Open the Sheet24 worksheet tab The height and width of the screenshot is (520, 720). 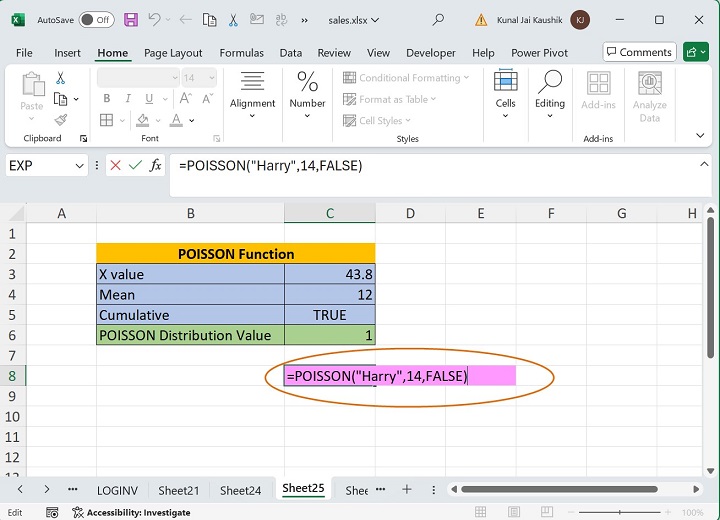pyautogui.click(x=240, y=490)
